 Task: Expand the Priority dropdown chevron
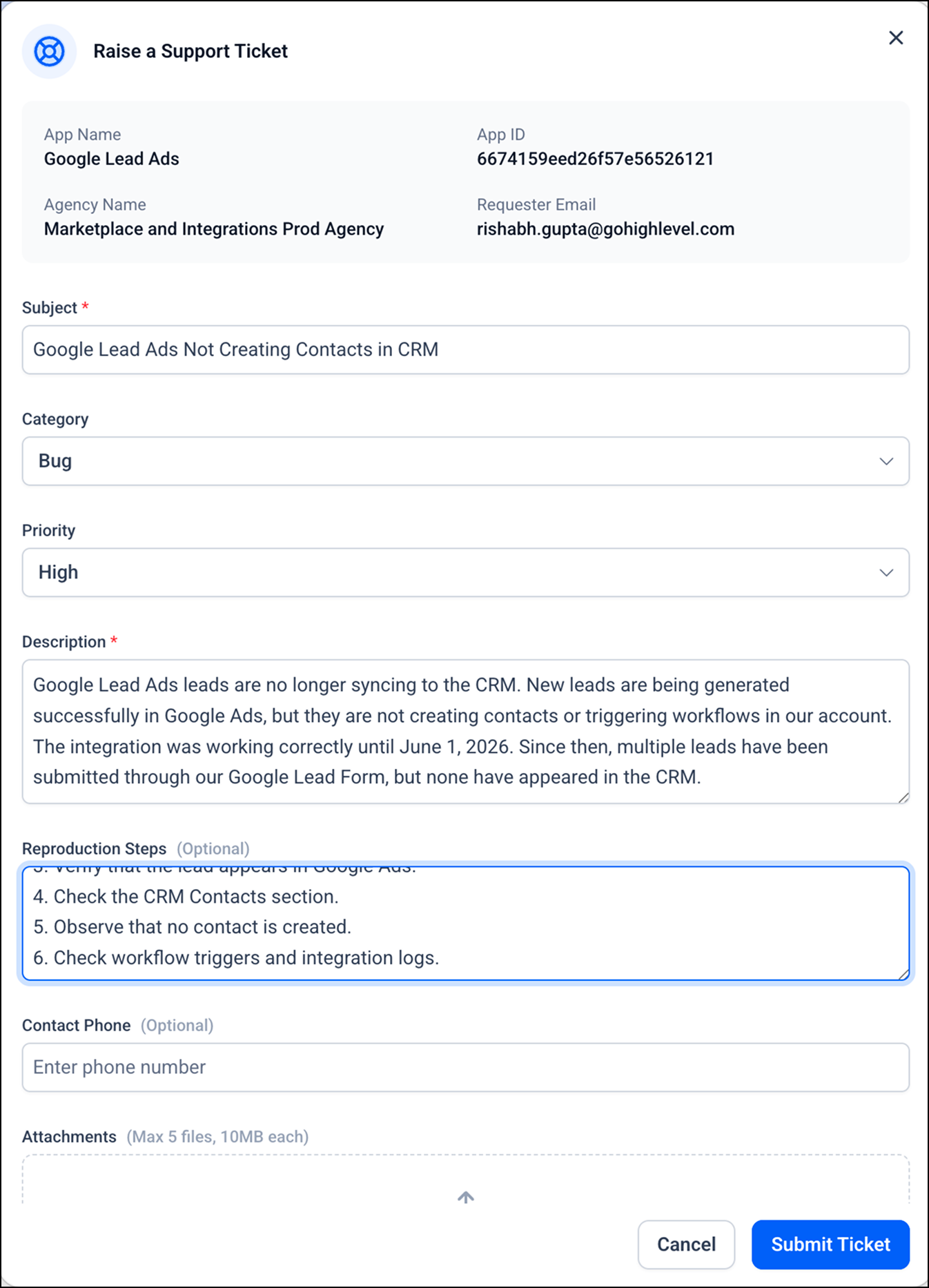click(x=886, y=572)
